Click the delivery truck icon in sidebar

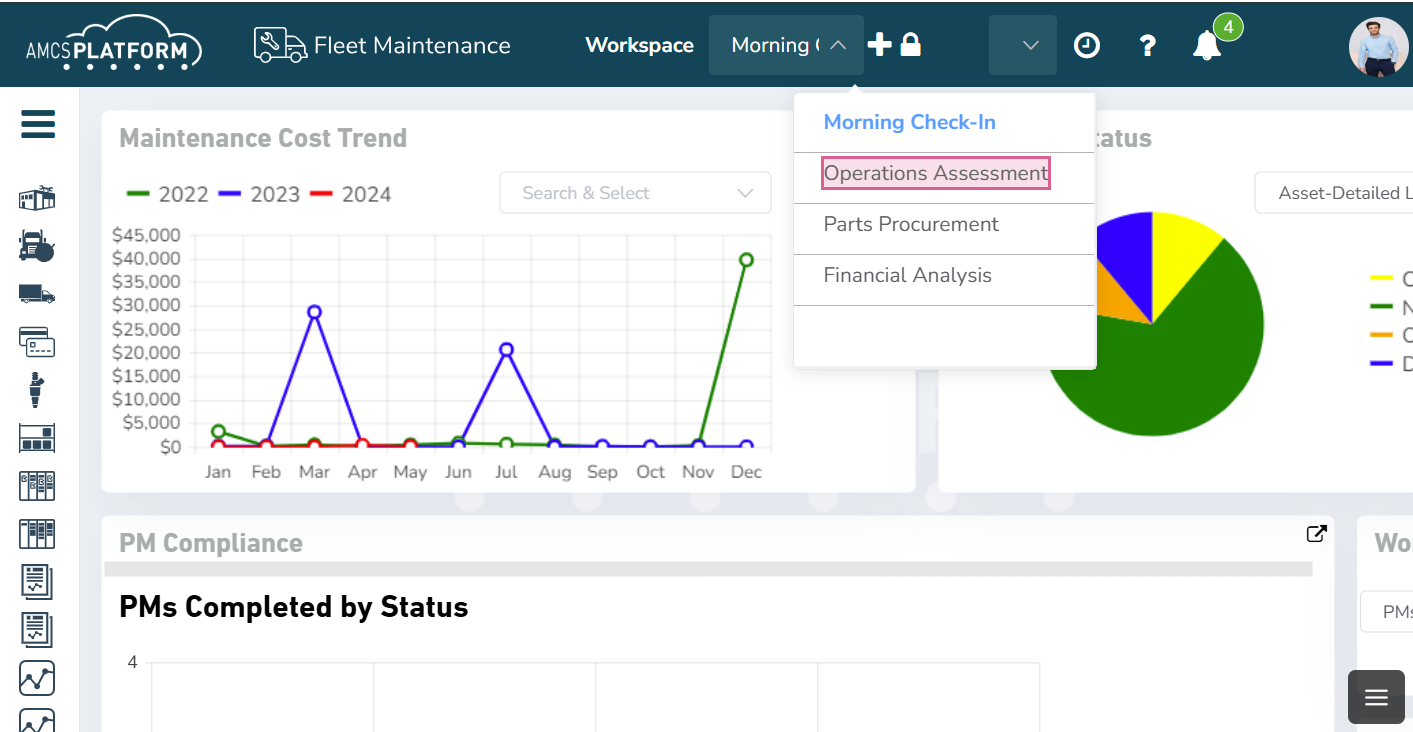[37, 294]
